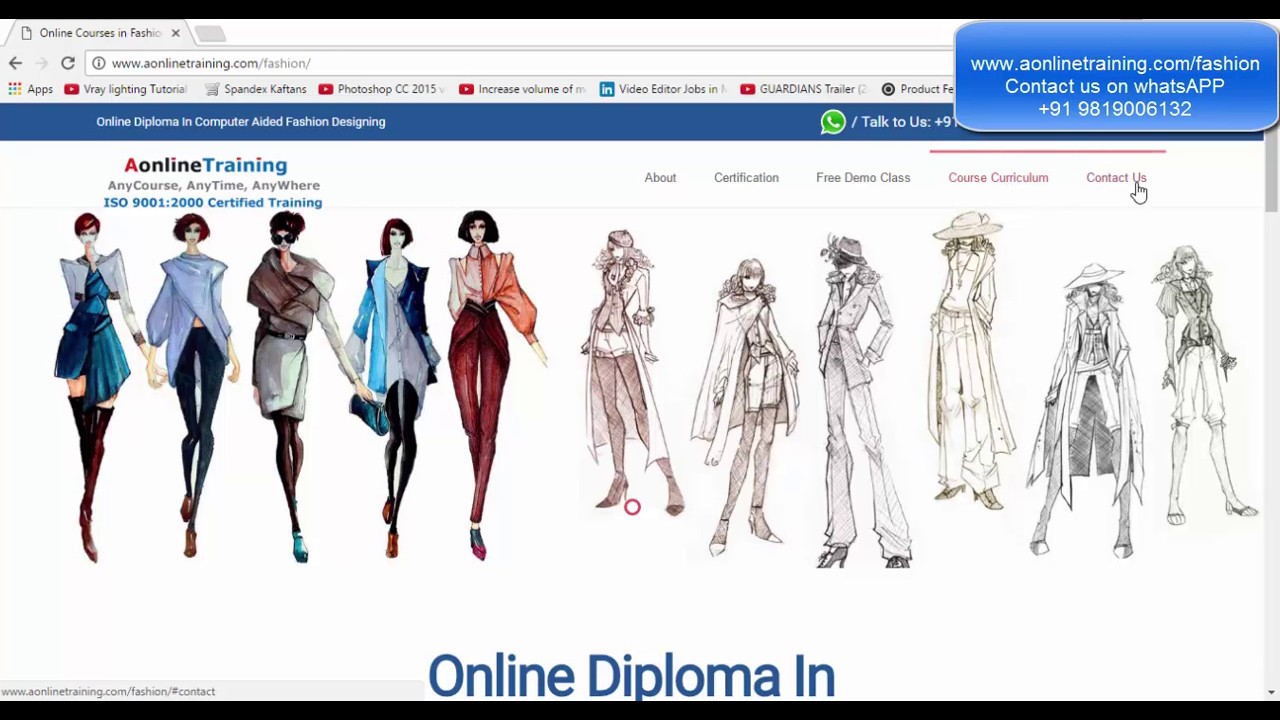Click the address bar URL field

pos(520,63)
